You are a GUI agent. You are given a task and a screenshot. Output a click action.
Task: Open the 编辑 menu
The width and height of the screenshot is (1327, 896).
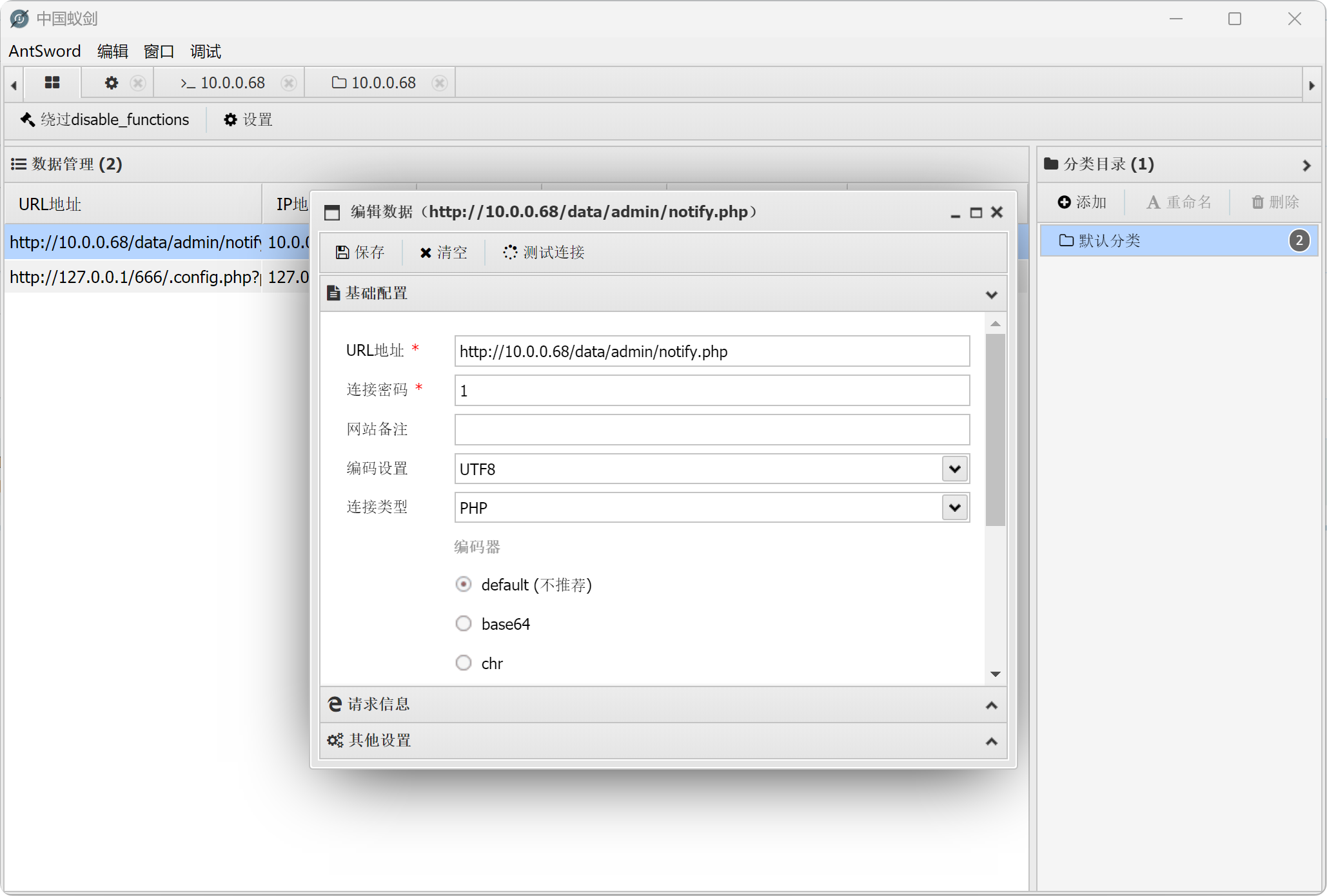coord(112,52)
